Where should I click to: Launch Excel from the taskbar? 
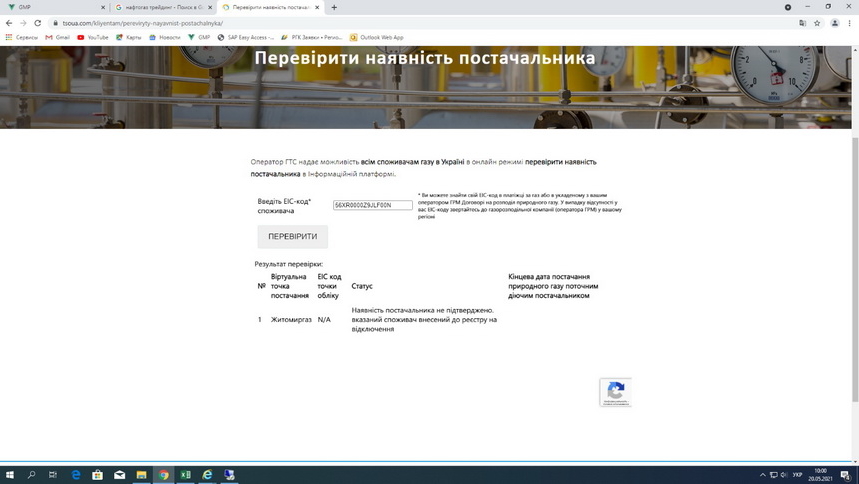(185, 475)
